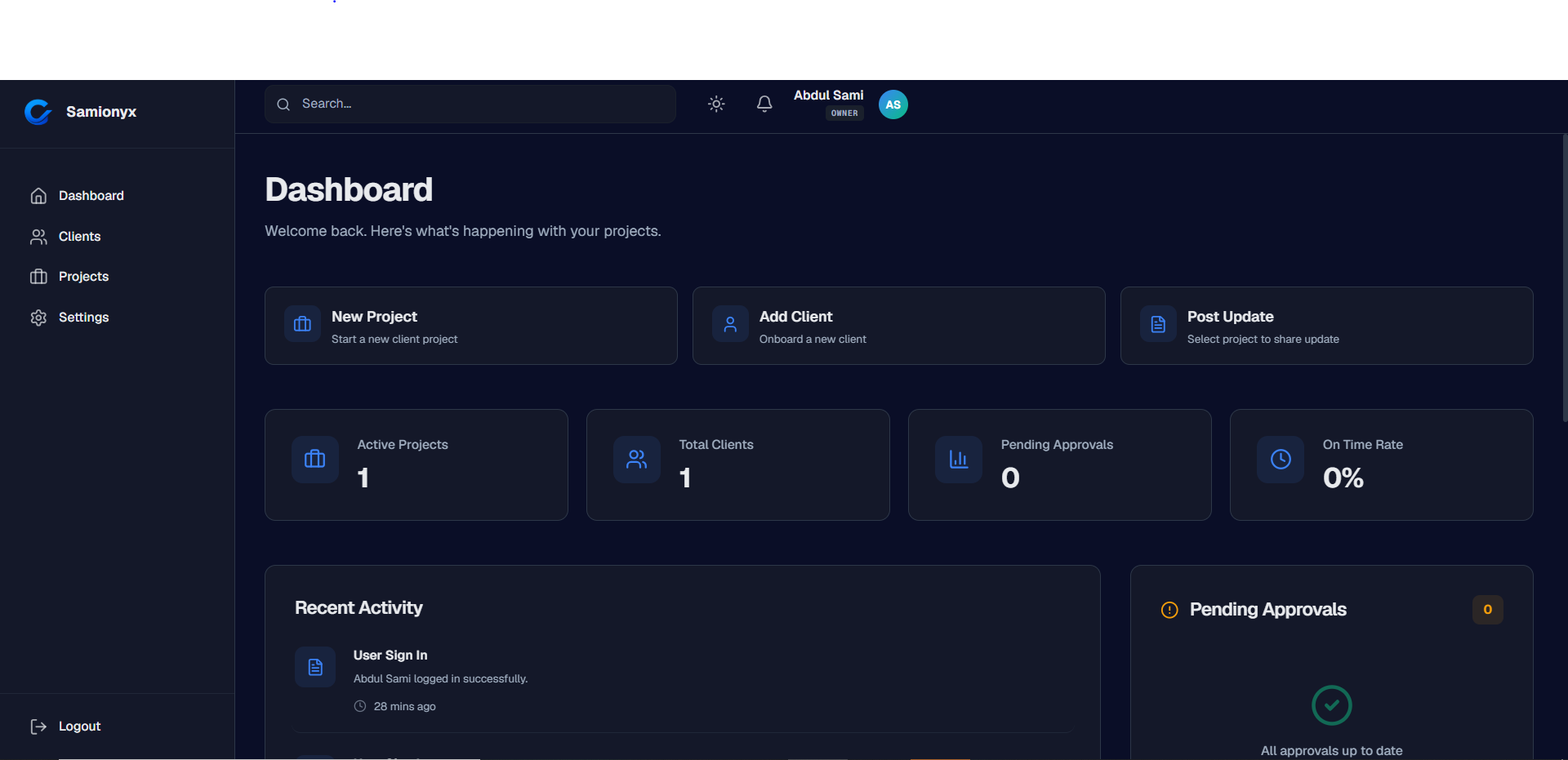Click the Total Clients people icon
This screenshot has height=760, width=1568.
(637, 460)
